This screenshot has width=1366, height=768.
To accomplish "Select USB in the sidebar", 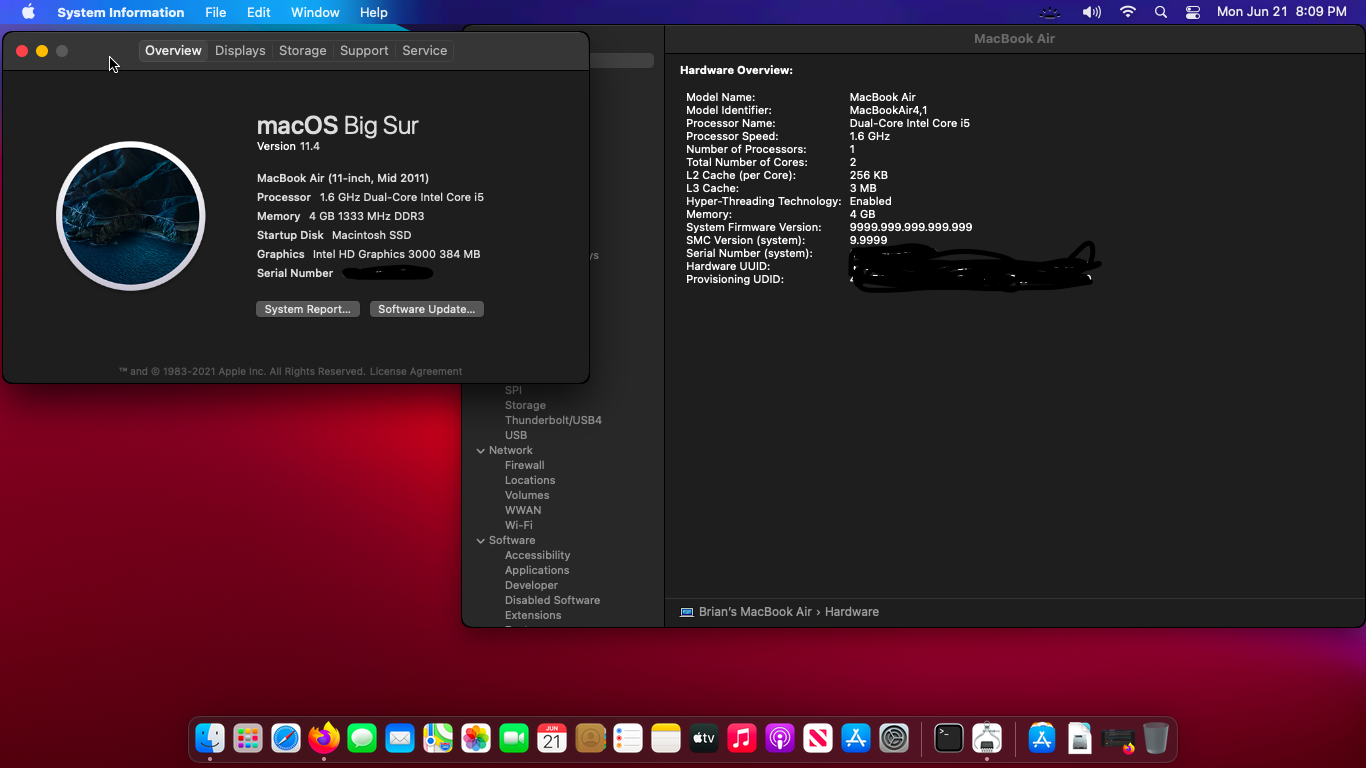I will [x=516, y=435].
